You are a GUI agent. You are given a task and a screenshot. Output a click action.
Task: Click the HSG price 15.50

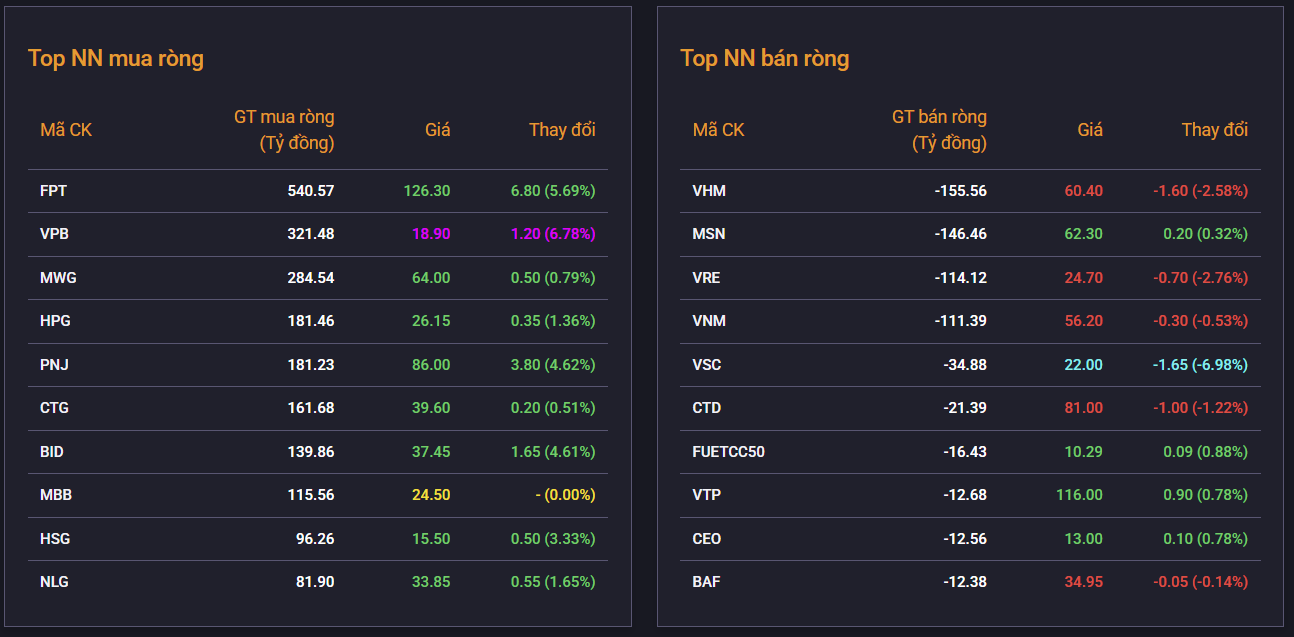pos(431,539)
